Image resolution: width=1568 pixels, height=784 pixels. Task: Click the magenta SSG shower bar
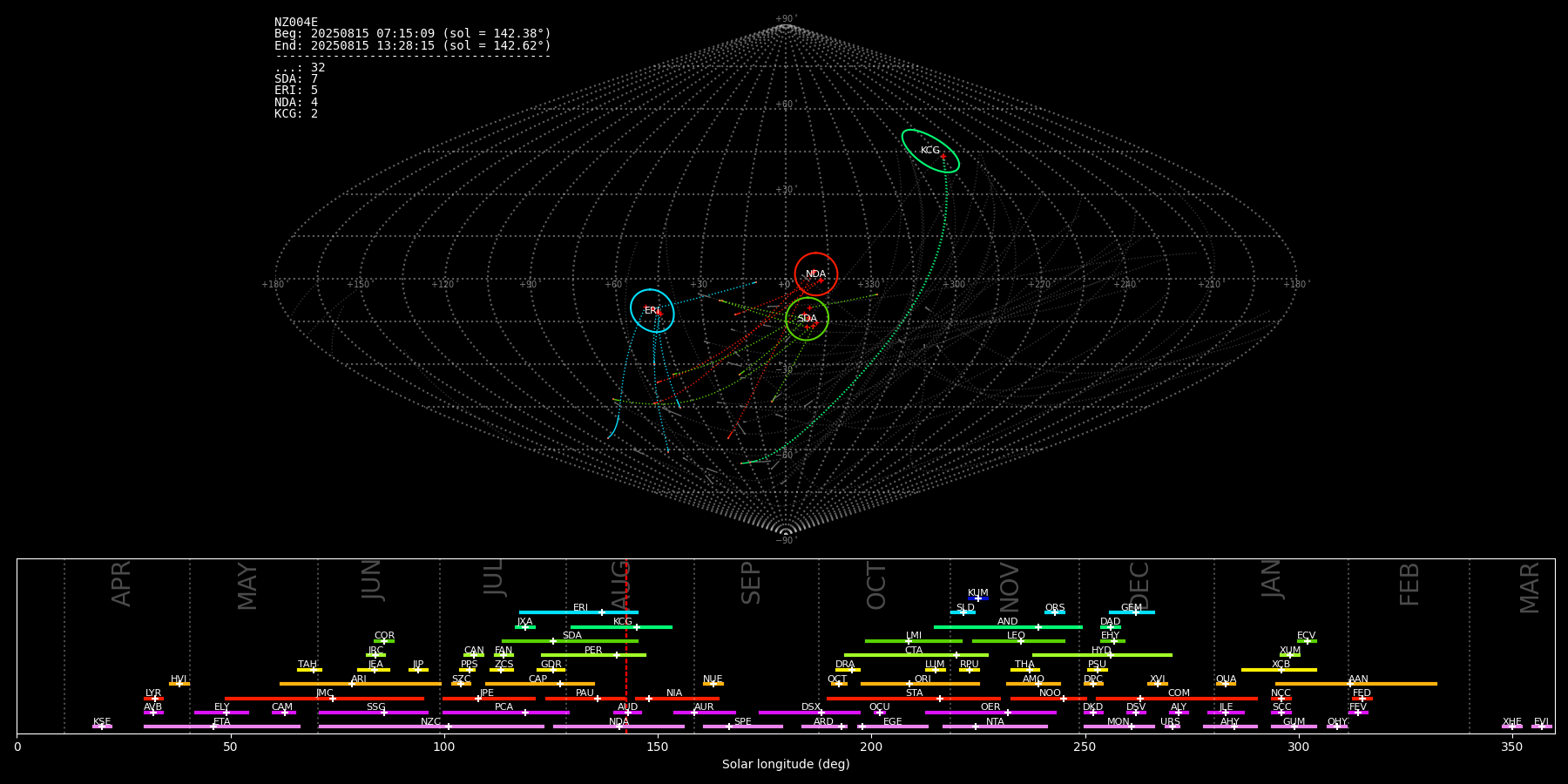point(373,713)
